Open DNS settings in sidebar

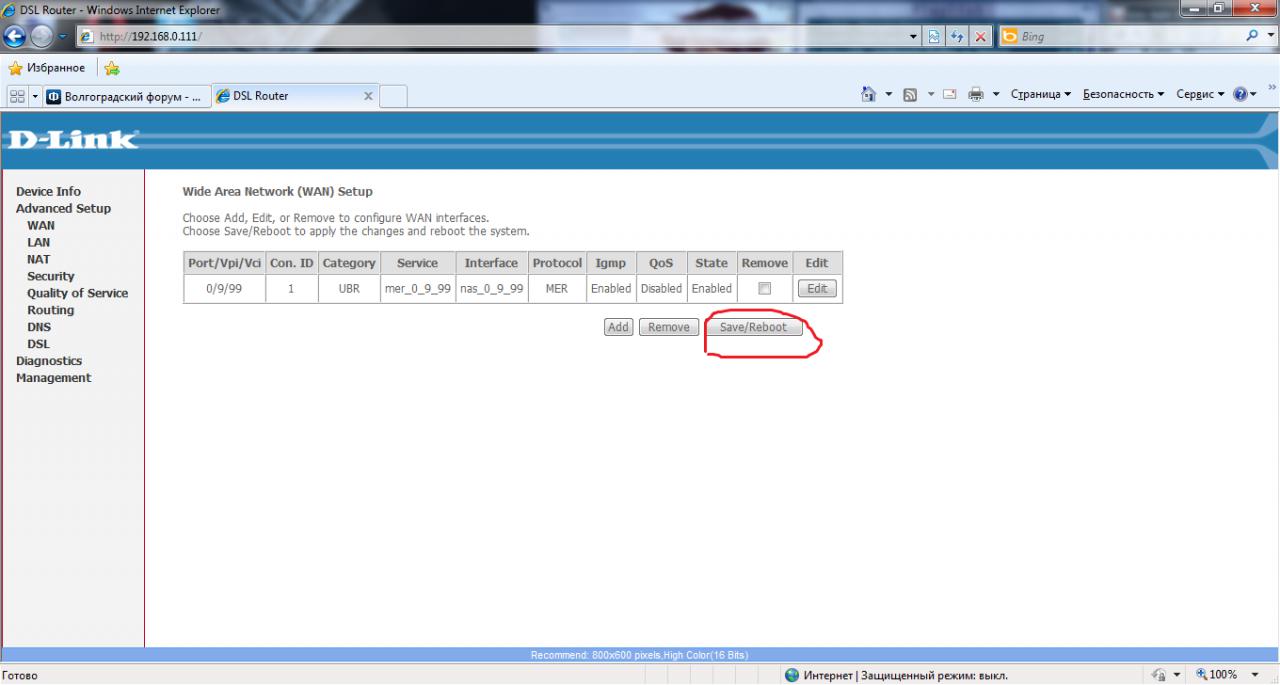(x=39, y=327)
